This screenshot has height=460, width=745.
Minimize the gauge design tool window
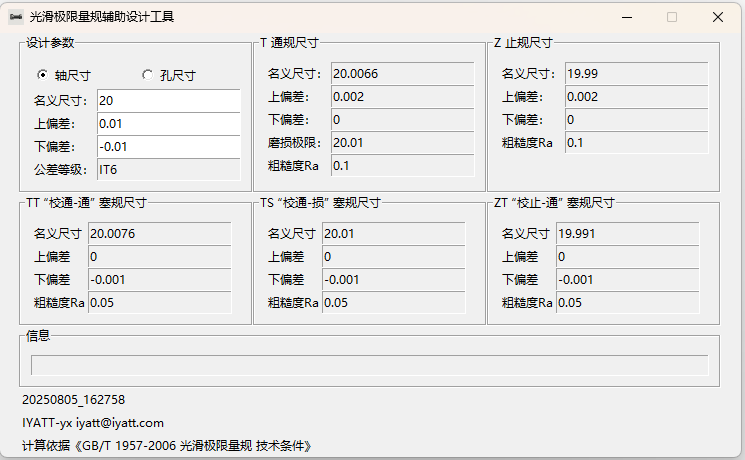627,18
